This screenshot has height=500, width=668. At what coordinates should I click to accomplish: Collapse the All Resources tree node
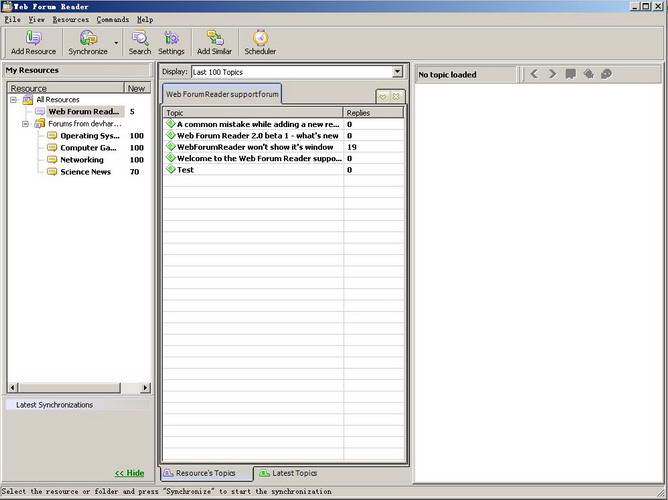pyautogui.click(x=14, y=100)
